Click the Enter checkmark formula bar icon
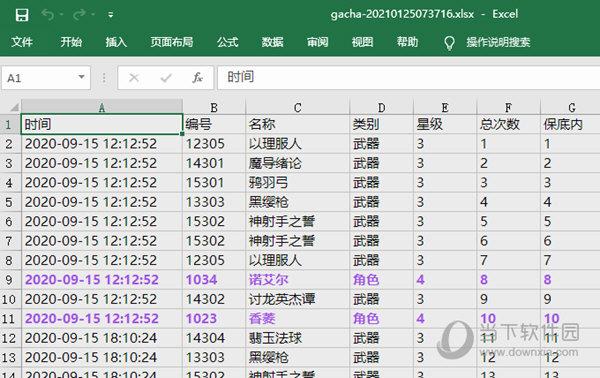 coord(166,78)
